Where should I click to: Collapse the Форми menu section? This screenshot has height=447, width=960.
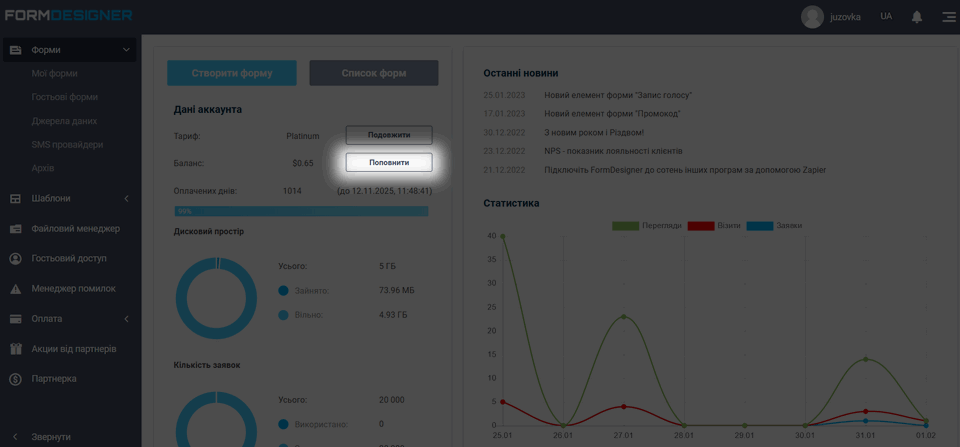pos(126,50)
